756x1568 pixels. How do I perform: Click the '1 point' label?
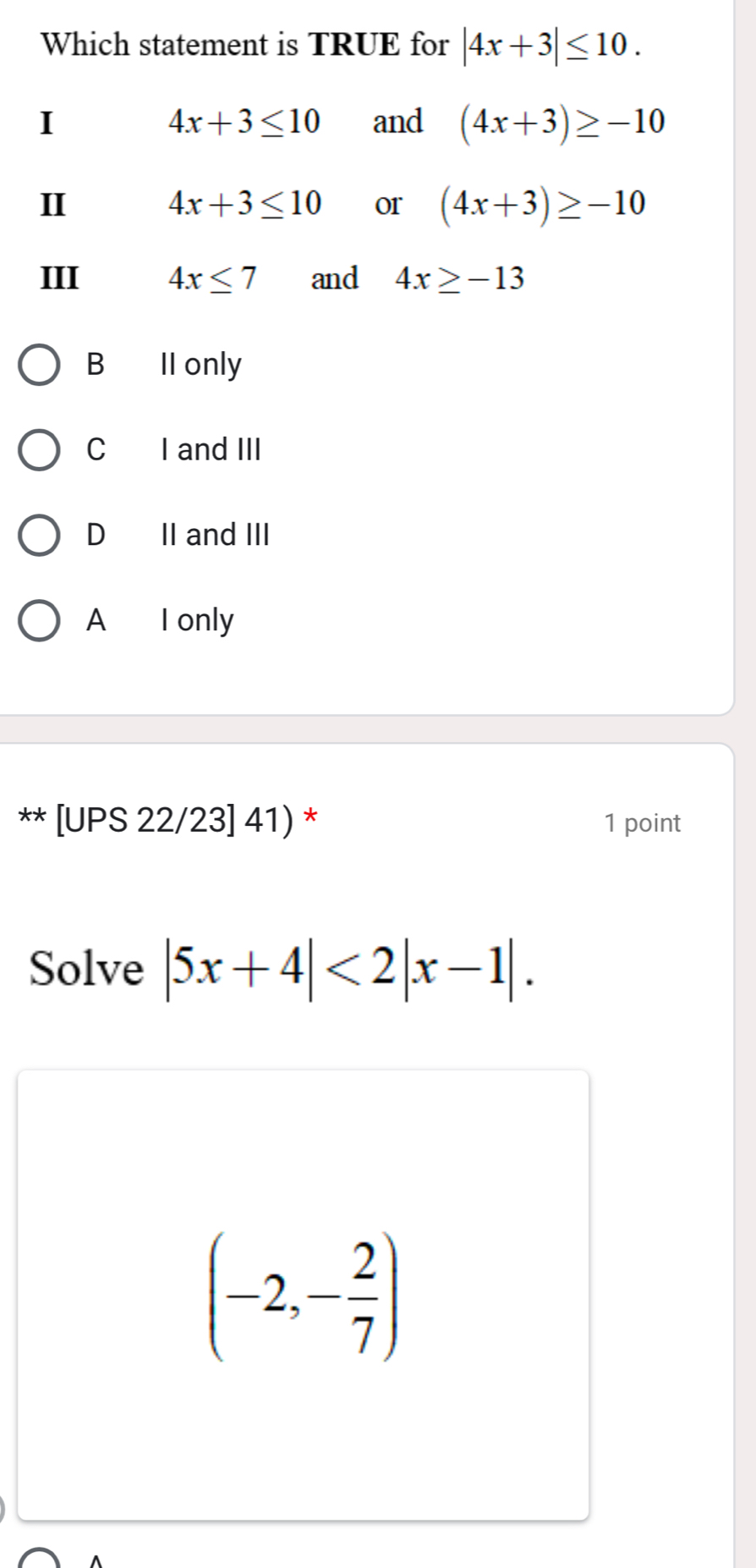click(644, 821)
